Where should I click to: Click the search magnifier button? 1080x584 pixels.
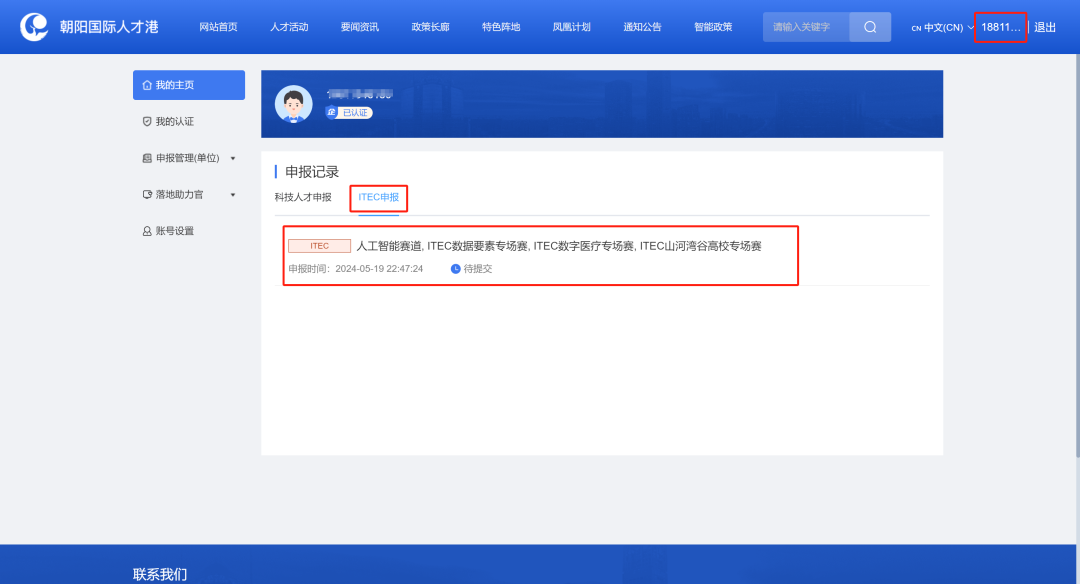870,27
